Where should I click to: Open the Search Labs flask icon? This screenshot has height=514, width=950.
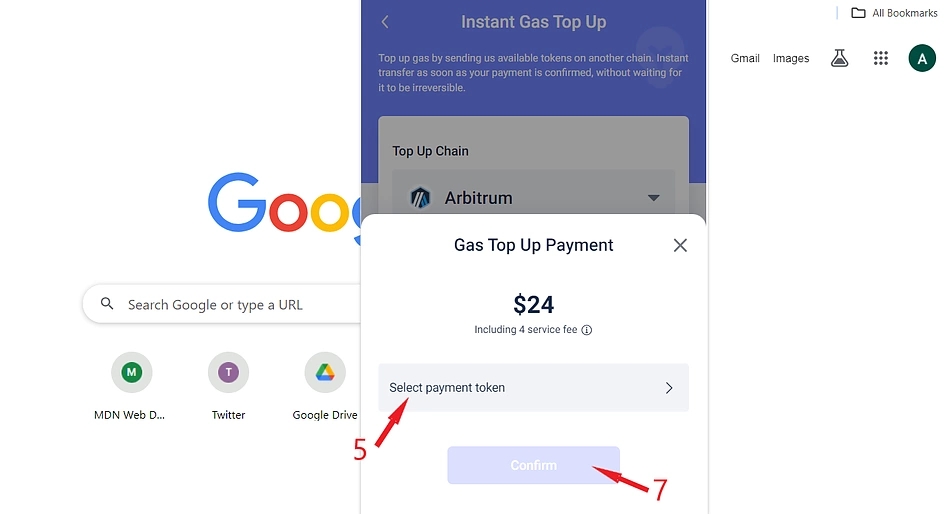[839, 58]
